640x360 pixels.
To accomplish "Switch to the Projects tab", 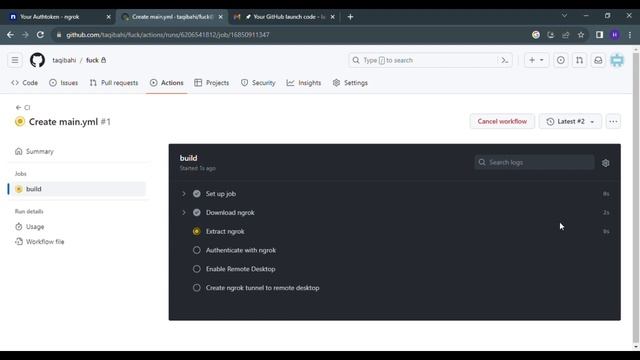I will click(x=211, y=83).
